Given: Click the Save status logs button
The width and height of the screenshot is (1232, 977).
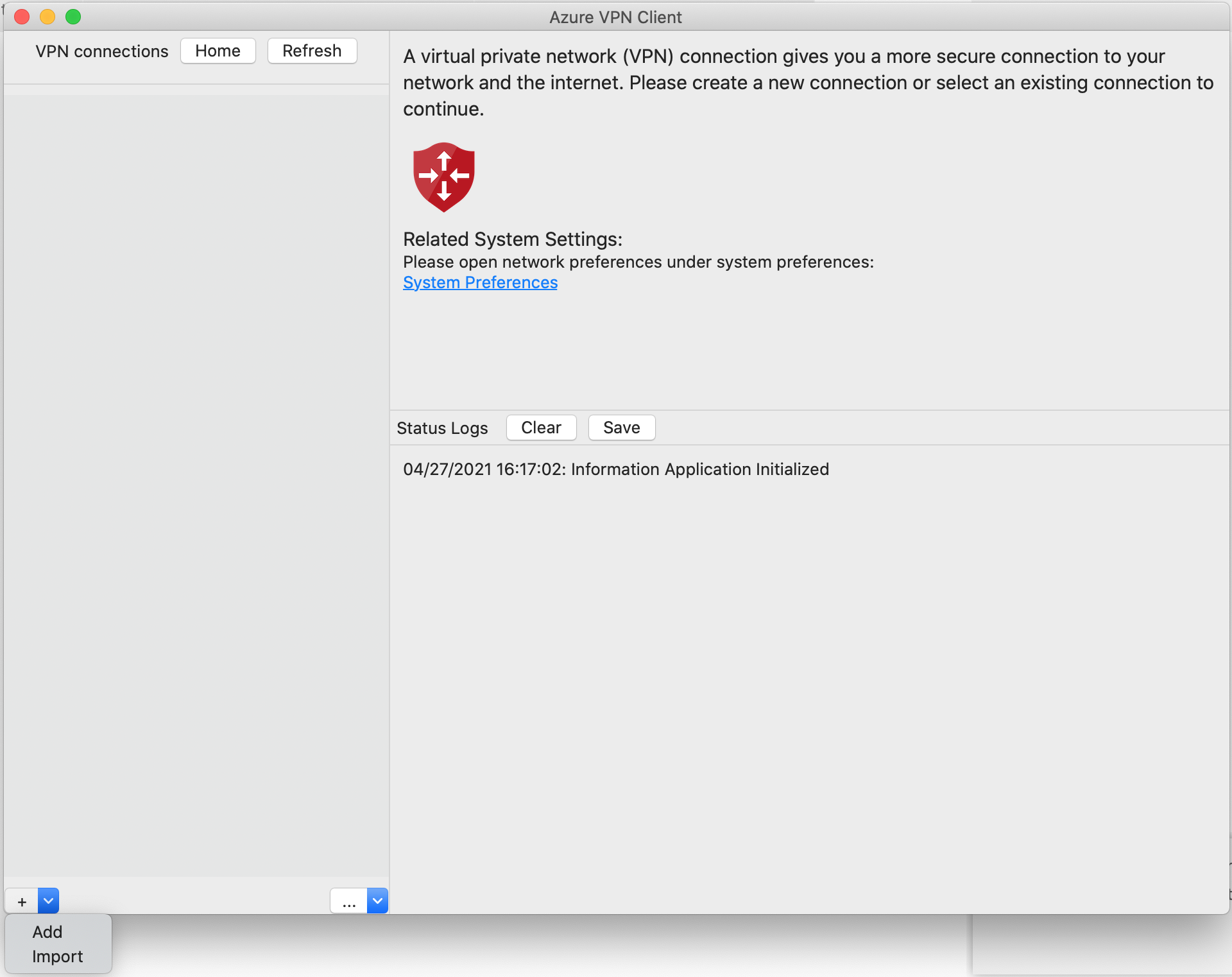Looking at the screenshot, I should pos(620,427).
